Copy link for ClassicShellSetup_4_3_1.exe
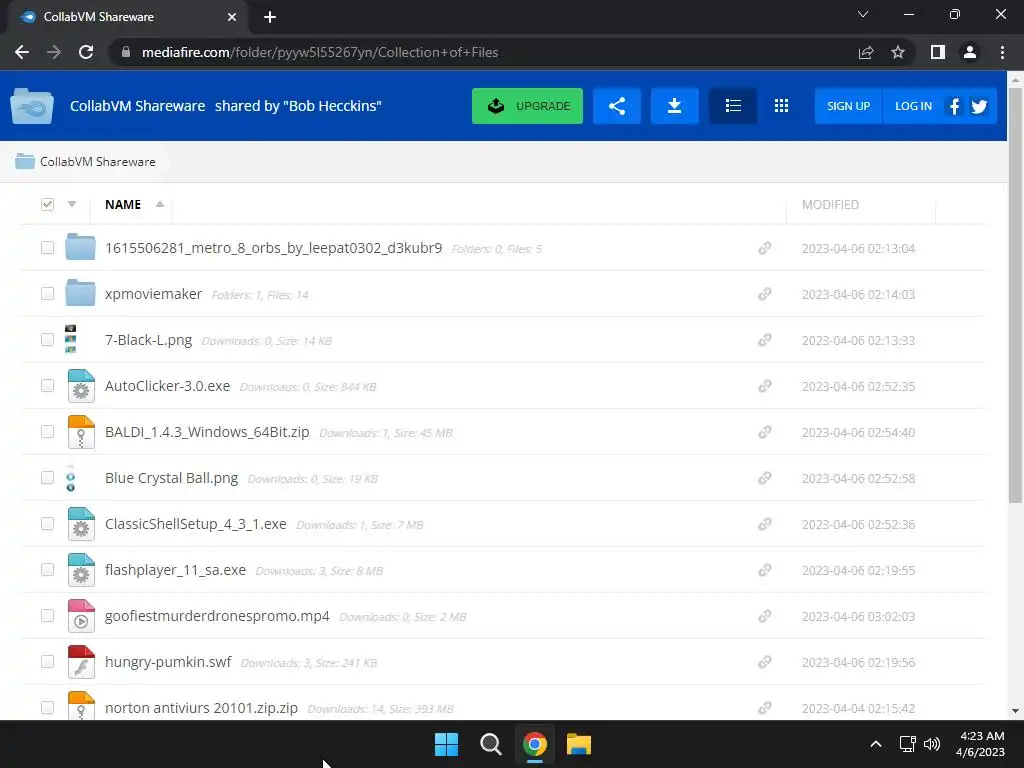The height and width of the screenshot is (768, 1024). [x=765, y=524]
